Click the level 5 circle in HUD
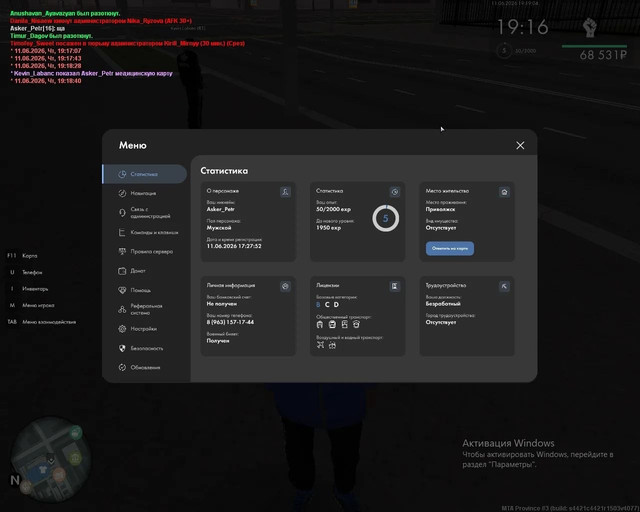 tap(504, 51)
